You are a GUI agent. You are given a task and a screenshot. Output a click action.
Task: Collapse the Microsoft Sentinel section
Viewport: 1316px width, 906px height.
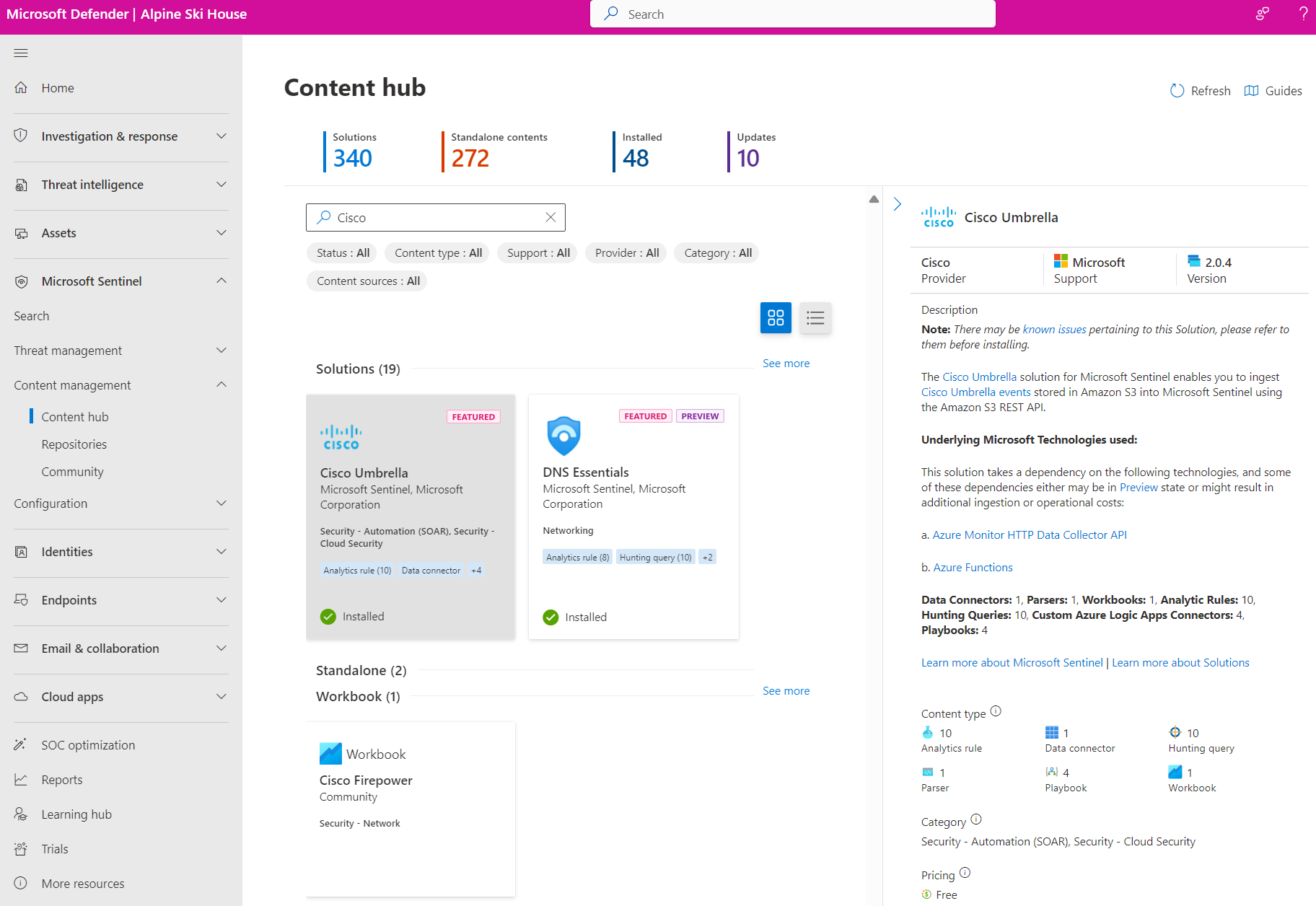click(x=221, y=281)
